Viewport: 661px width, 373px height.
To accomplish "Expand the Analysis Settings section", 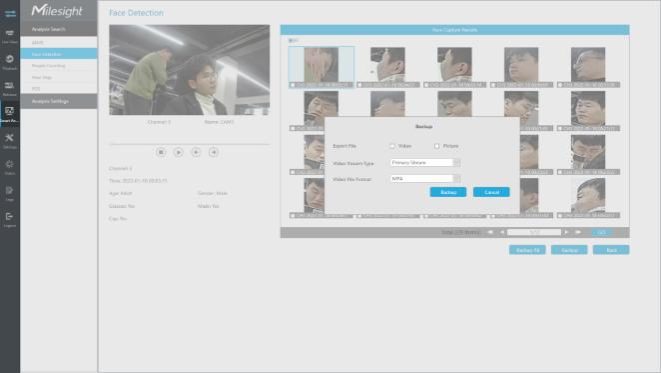I will click(59, 101).
